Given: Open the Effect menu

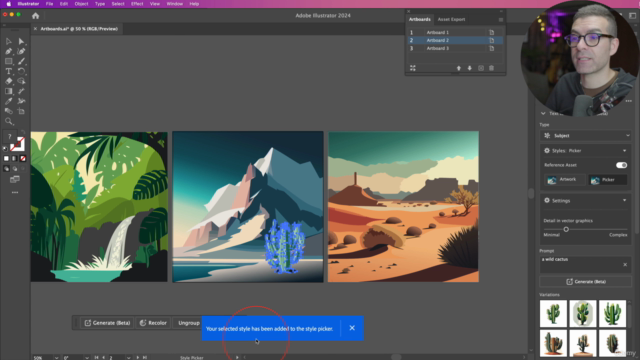Looking at the screenshot, I should (x=137, y=4).
